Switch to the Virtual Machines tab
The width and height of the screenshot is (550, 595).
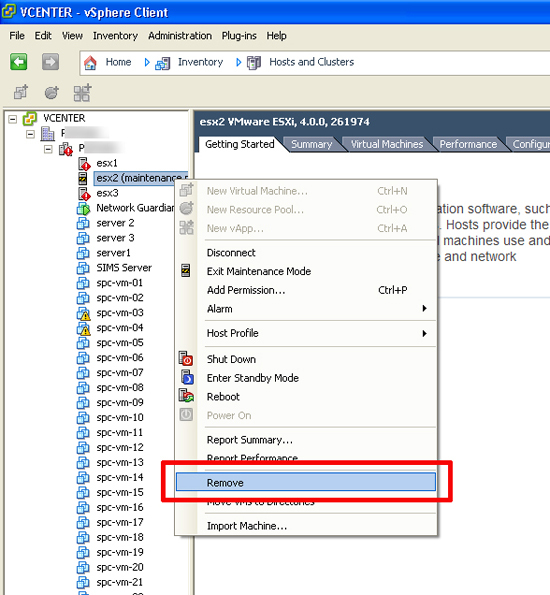point(387,144)
